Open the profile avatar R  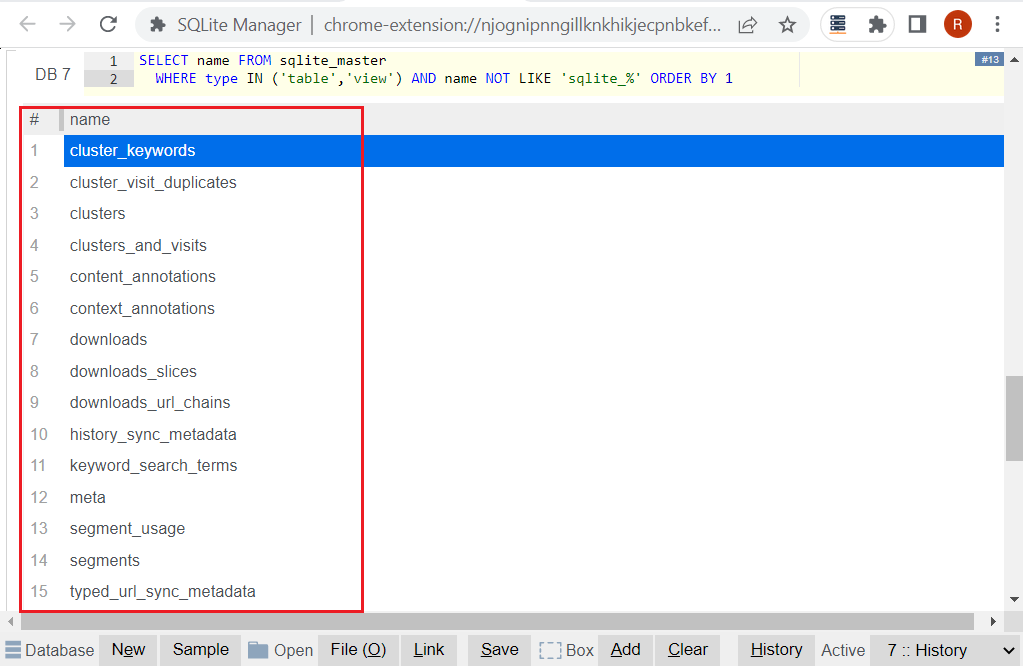(957, 24)
